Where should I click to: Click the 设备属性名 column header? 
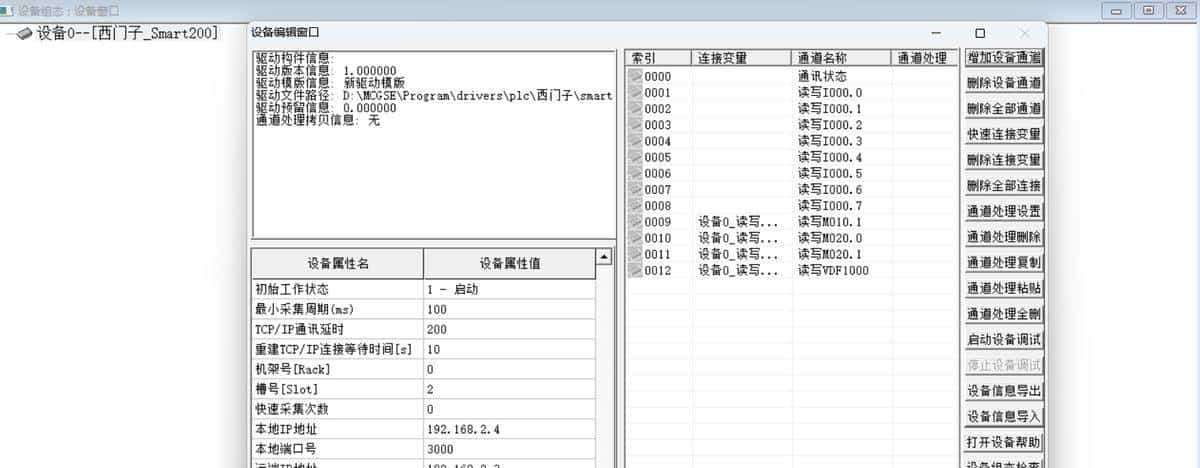338,264
